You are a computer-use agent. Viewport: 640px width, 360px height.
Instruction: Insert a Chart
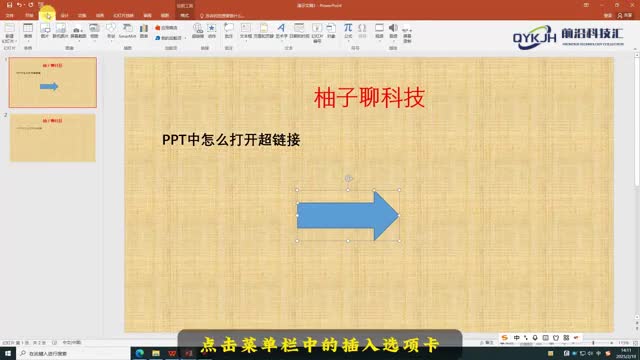tap(144, 31)
